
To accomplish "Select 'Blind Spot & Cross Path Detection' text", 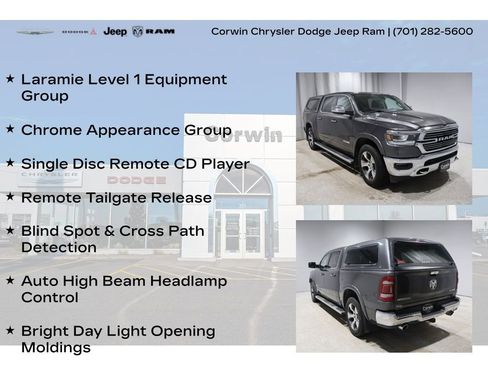I will [113, 239].
